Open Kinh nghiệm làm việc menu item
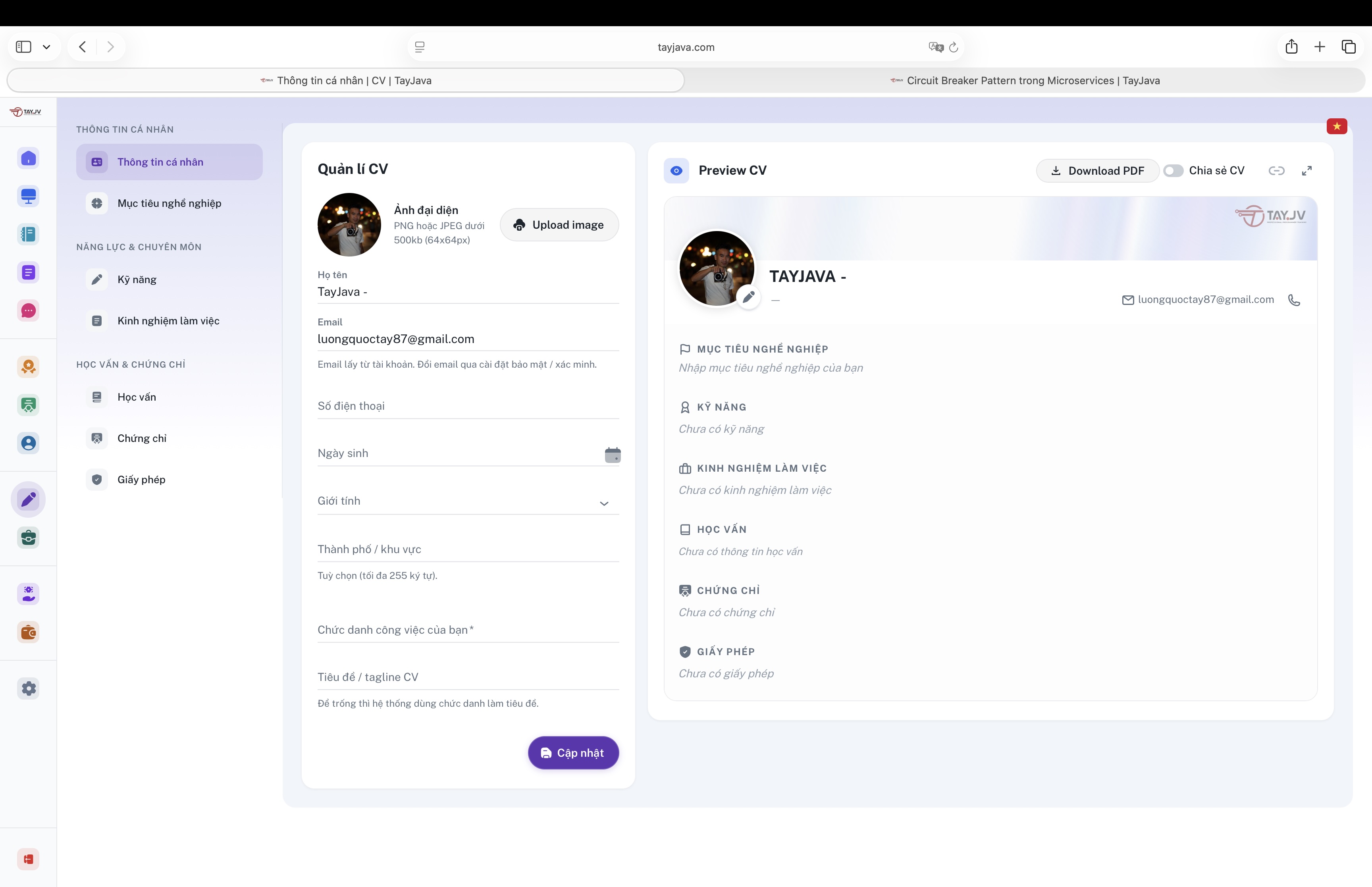This screenshot has height=887, width=1372. pyautogui.click(x=169, y=321)
